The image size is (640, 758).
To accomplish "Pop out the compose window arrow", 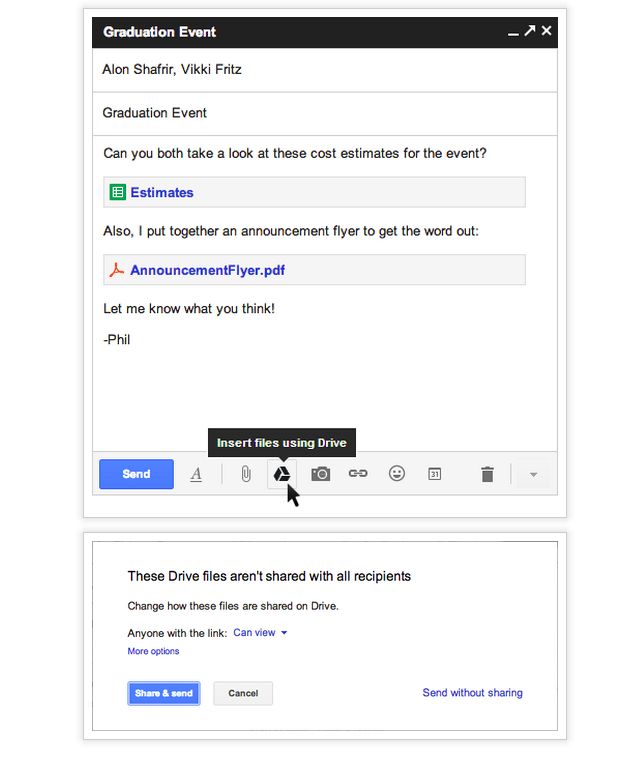I will tap(530, 32).
